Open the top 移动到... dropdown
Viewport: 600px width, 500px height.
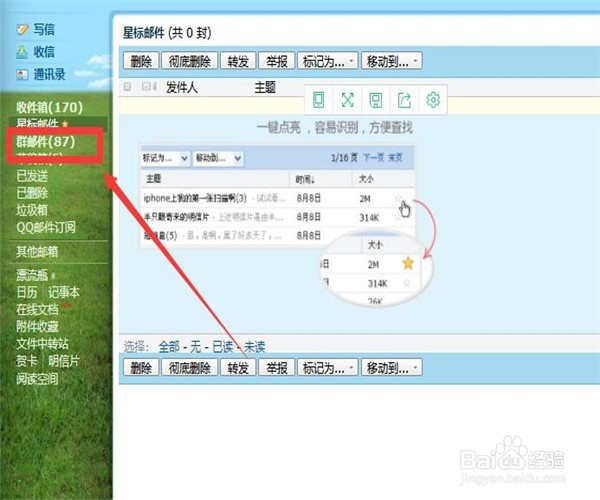tap(392, 61)
